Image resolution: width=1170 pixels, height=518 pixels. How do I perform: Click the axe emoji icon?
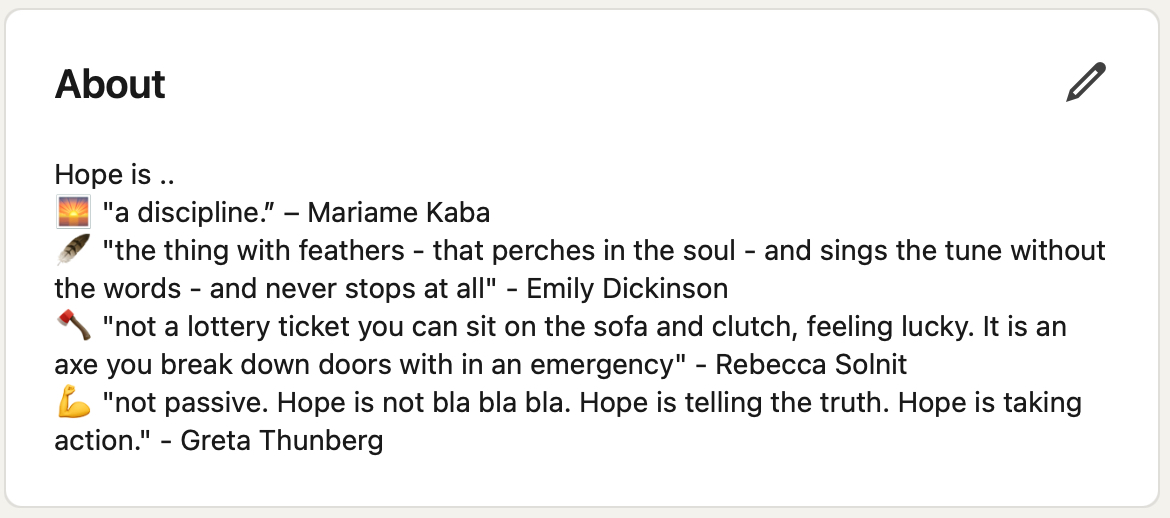73,326
